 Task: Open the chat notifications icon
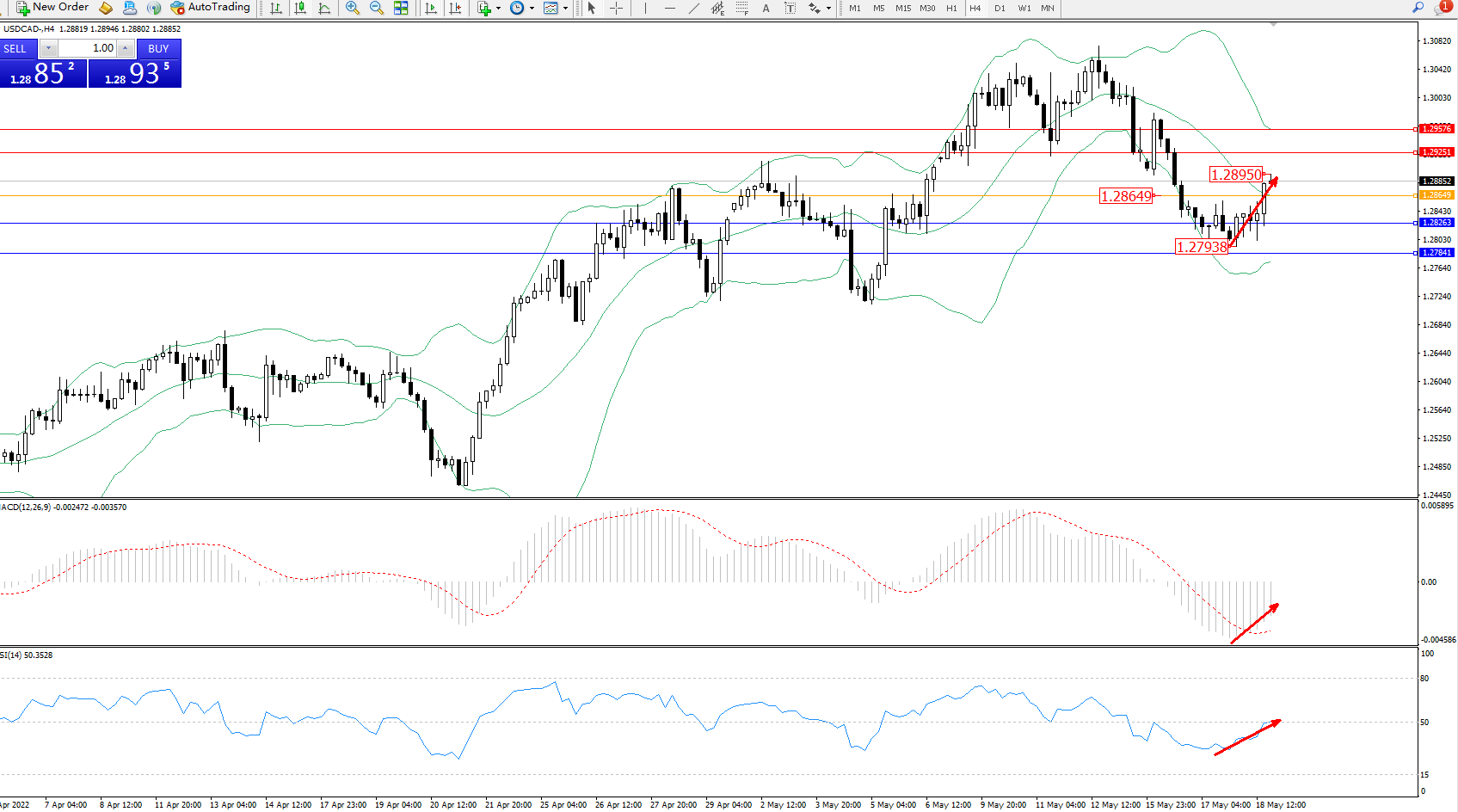pos(1442,7)
